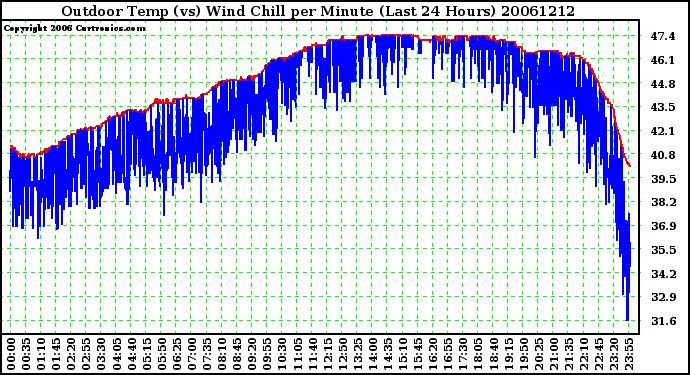Click the 22:45 time axis label

click(598, 354)
